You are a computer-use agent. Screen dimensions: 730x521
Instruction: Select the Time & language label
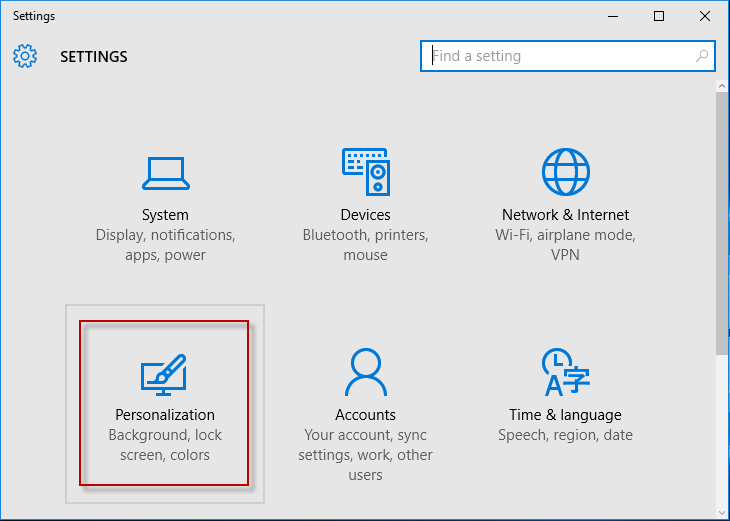coord(565,414)
